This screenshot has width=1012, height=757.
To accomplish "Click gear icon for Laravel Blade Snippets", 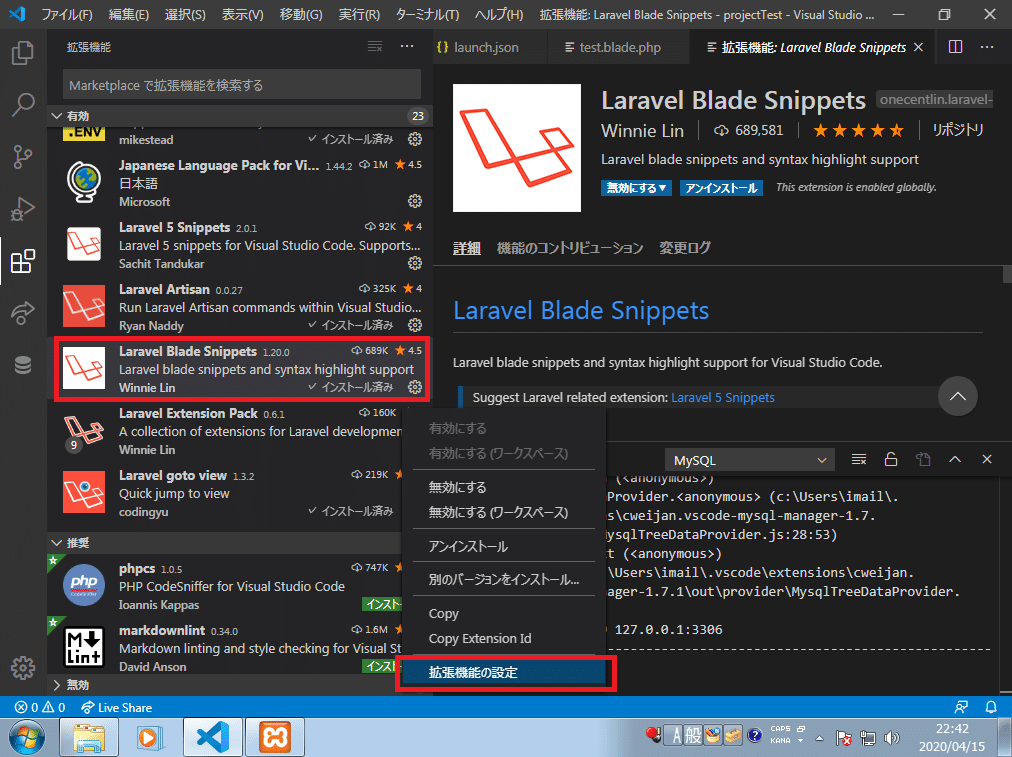I will tap(415, 387).
